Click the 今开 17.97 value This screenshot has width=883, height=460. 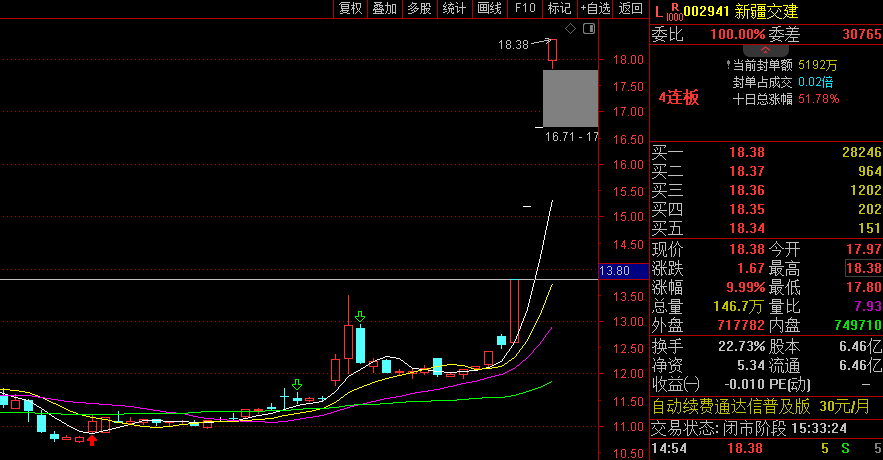click(864, 249)
